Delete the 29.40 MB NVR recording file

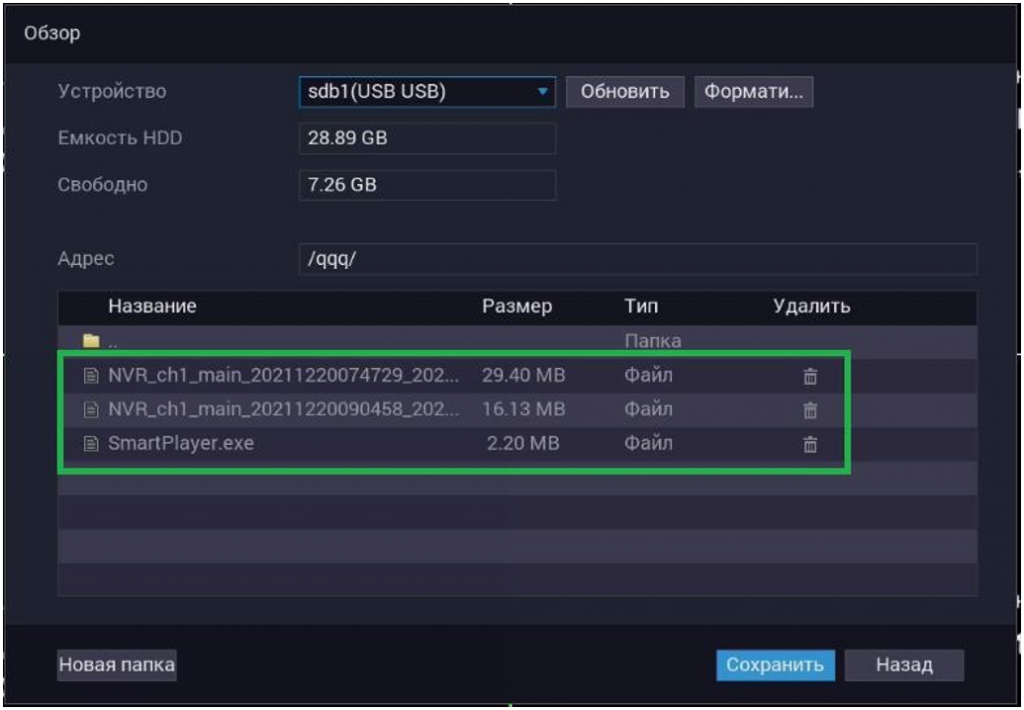click(x=811, y=377)
